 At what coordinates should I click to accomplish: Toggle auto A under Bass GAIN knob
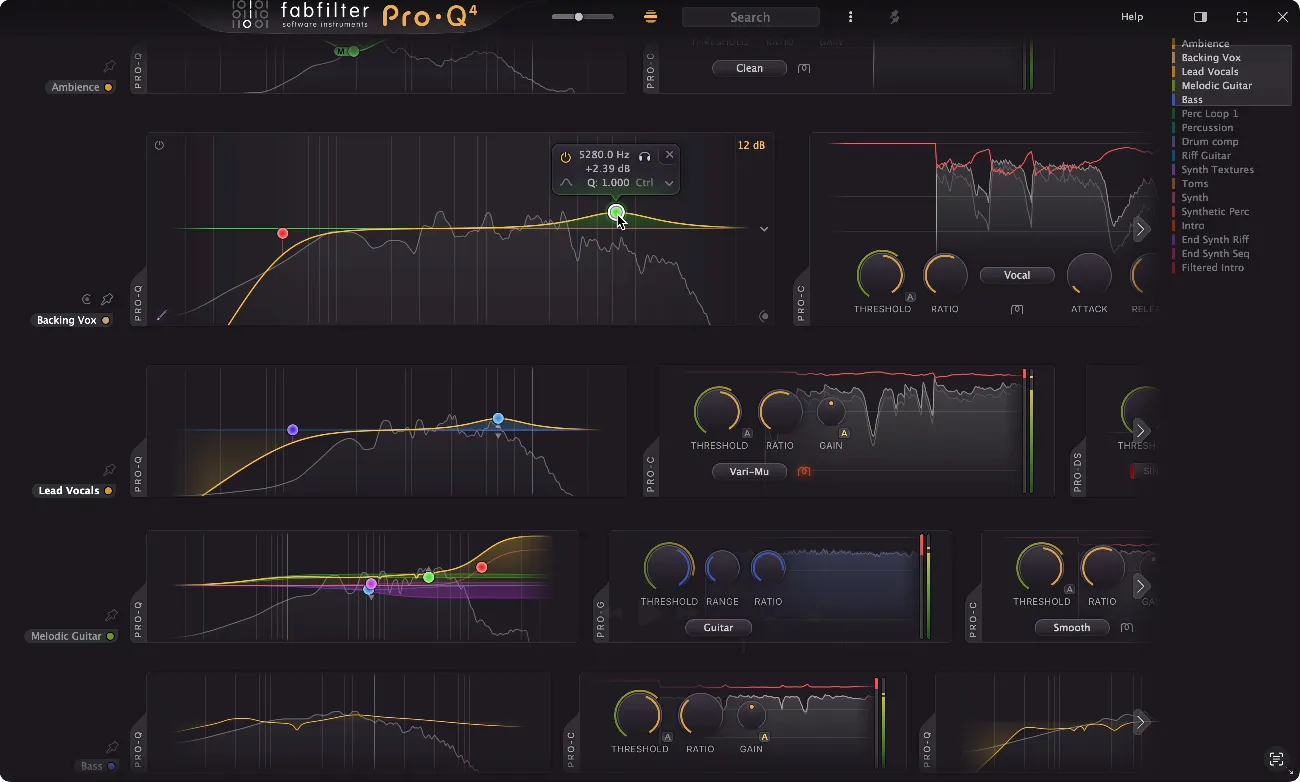(764, 737)
